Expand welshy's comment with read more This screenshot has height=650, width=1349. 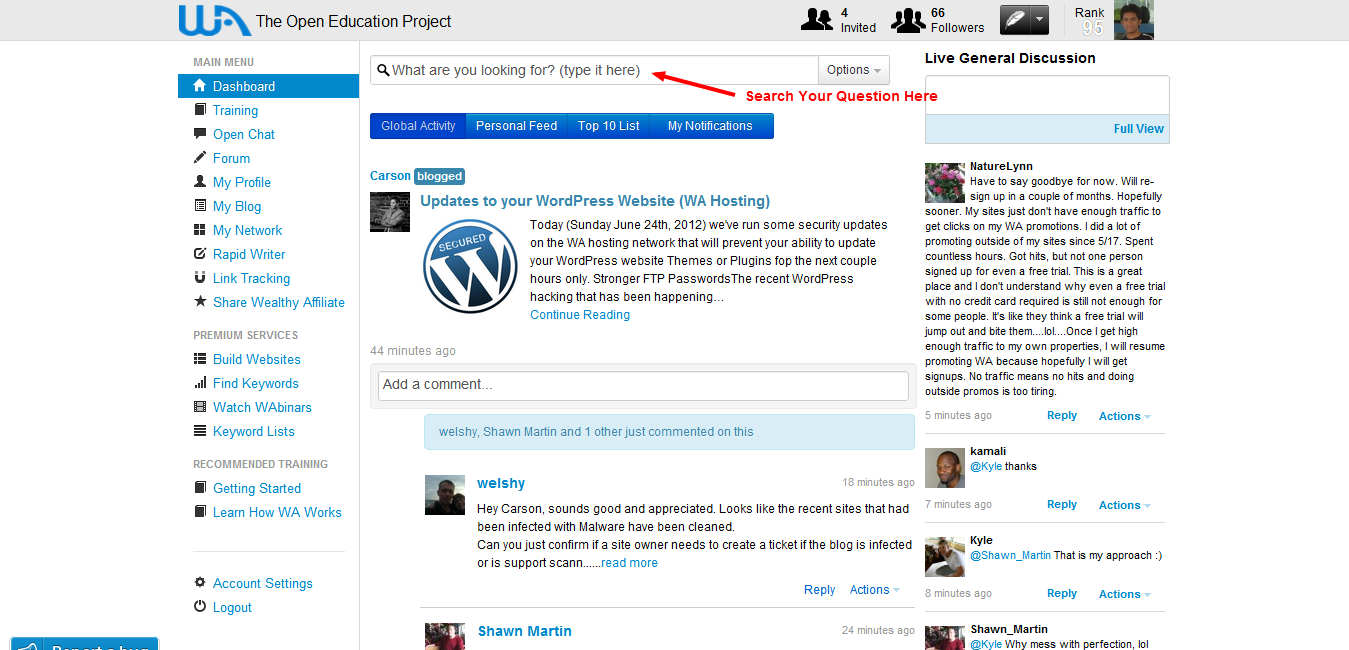coord(629,563)
